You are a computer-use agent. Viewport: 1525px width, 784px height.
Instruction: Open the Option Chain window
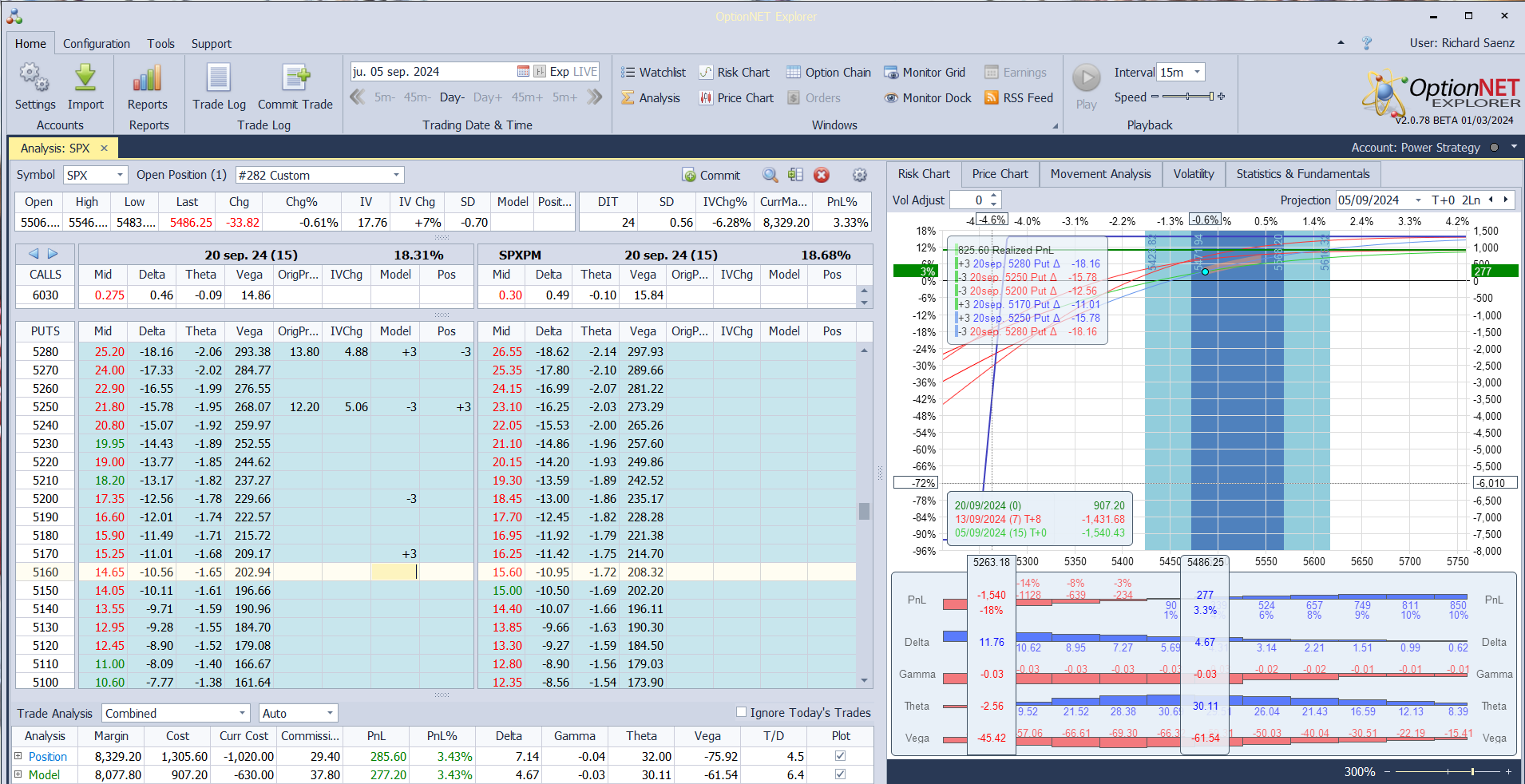tap(829, 72)
